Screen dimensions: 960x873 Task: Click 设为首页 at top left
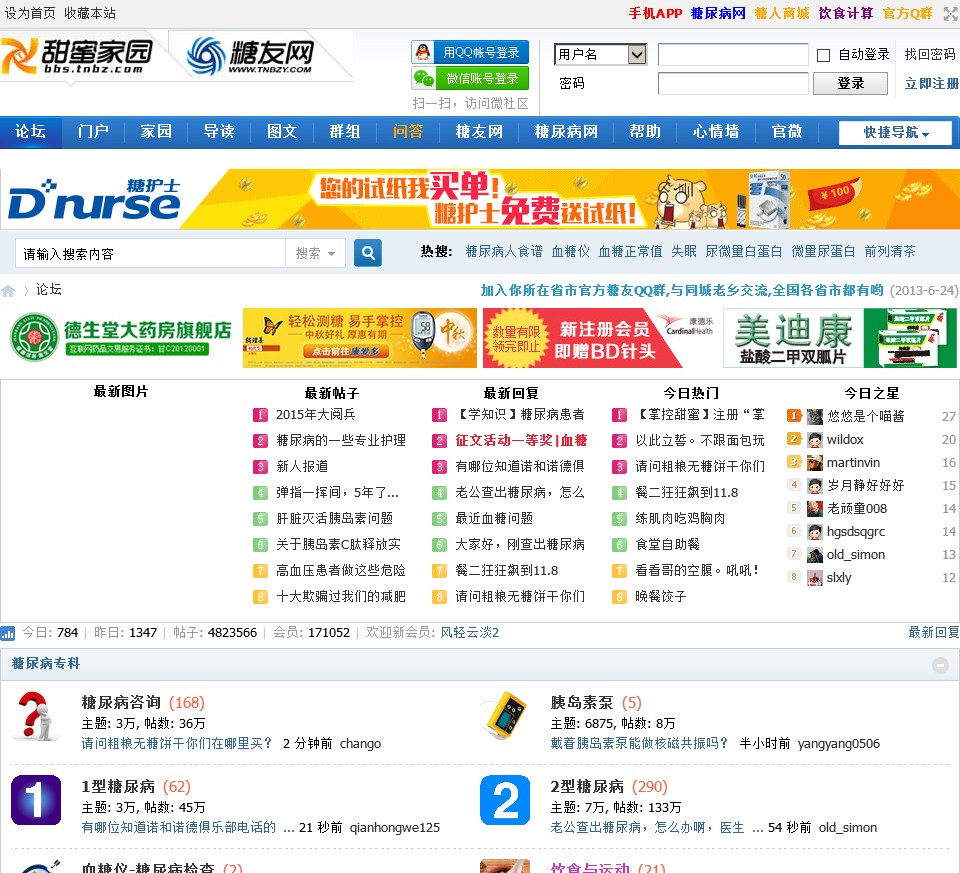click(30, 13)
